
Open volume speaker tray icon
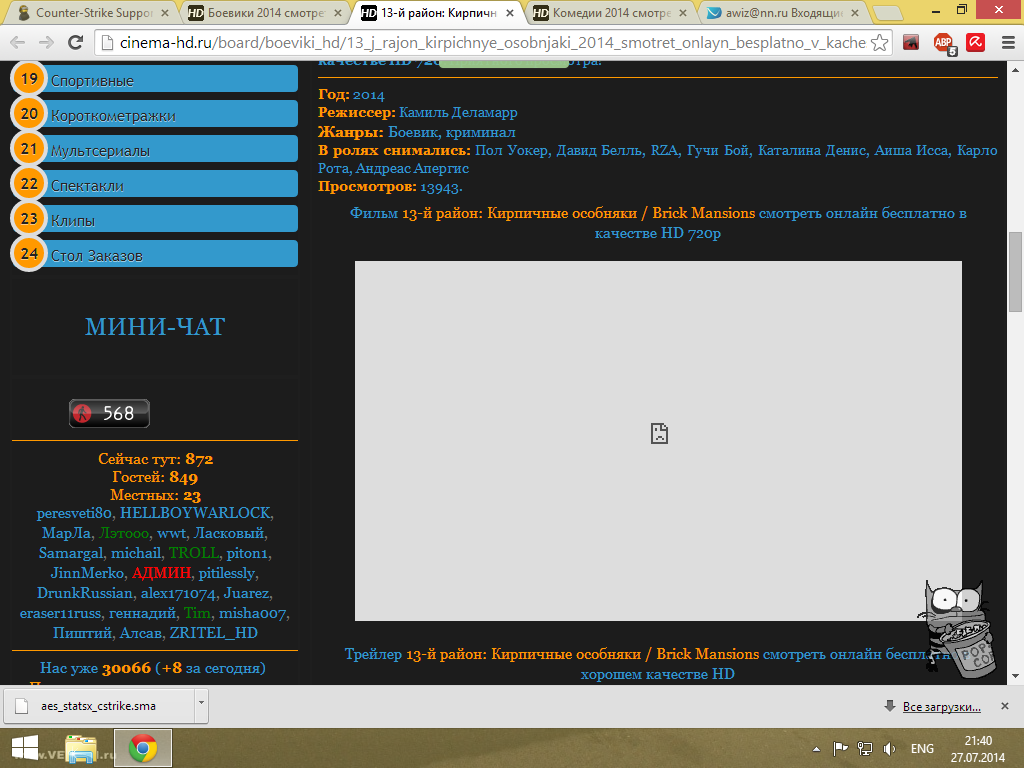[x=889, y=748]
